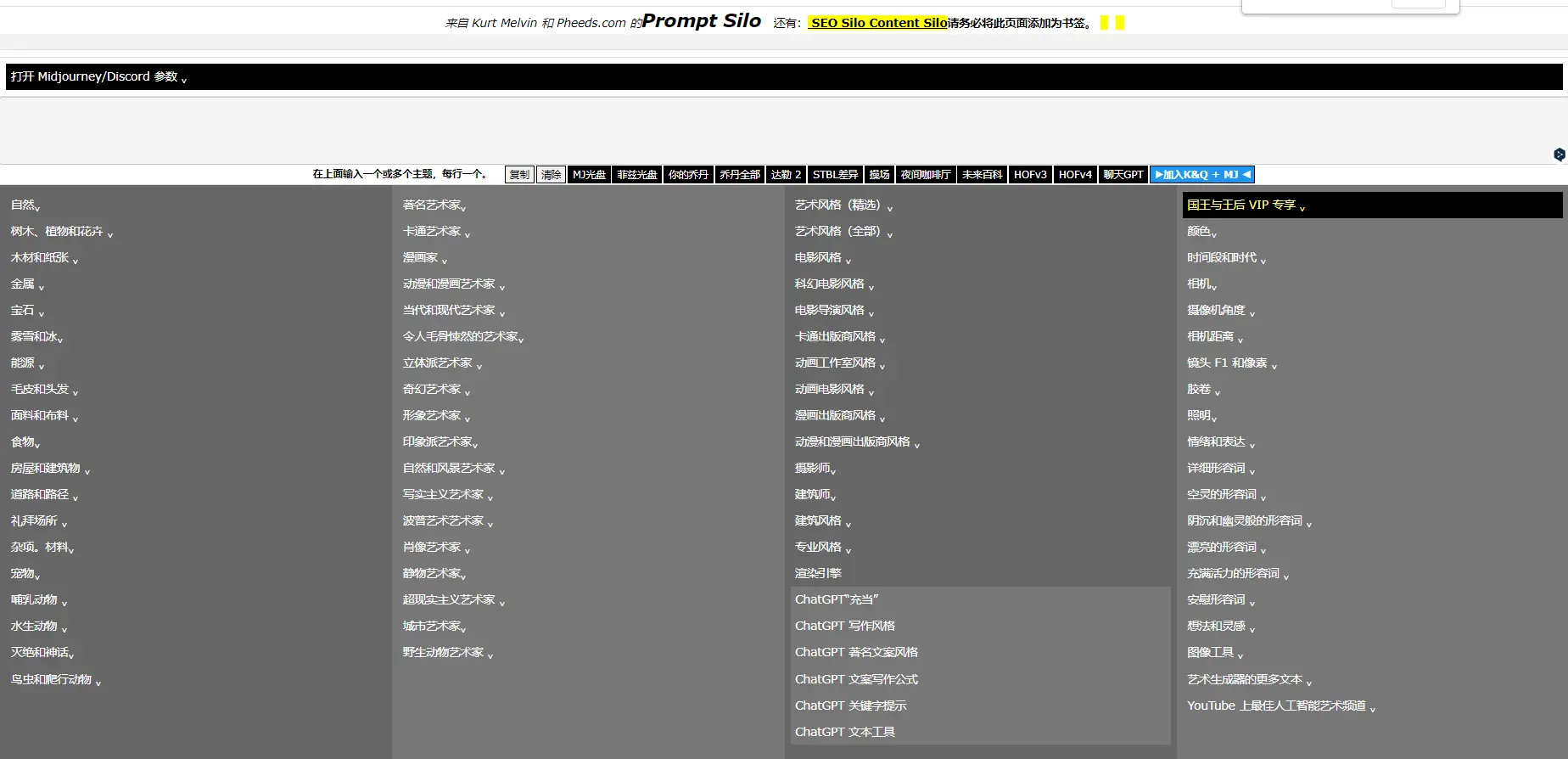Click into the subject input text area

pyautogui.click(x=764, y=130)
